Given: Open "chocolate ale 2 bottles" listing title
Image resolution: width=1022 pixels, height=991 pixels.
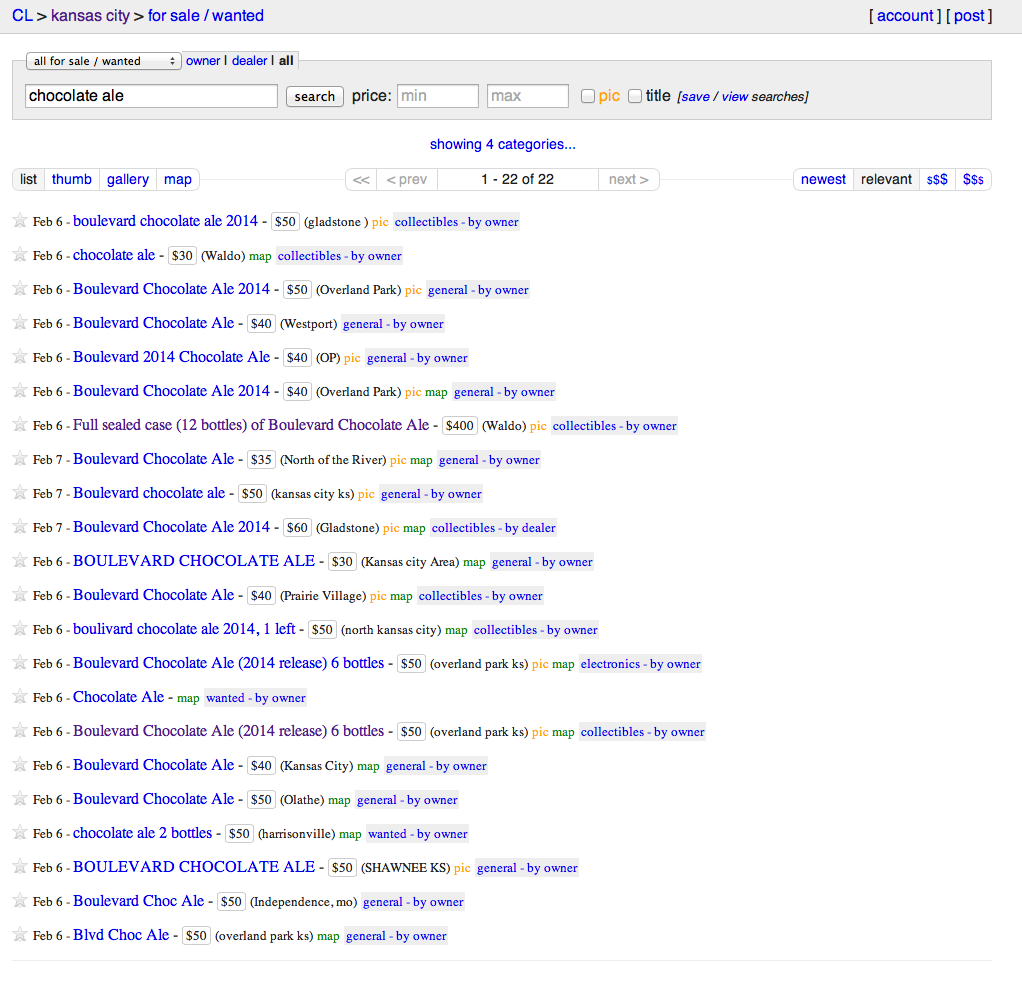Looking at the screenshot, I should click(x=143, y=833).
